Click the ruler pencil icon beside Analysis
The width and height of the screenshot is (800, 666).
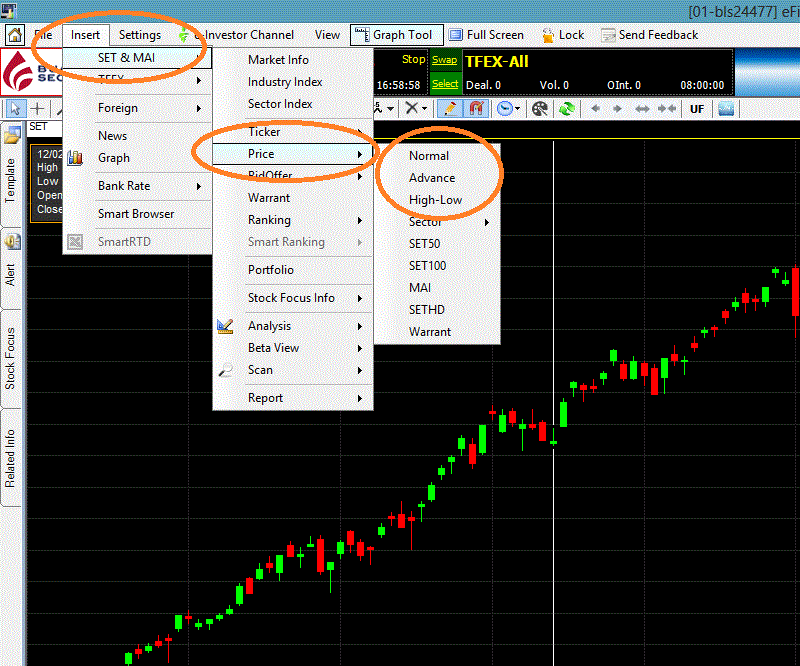225,326
